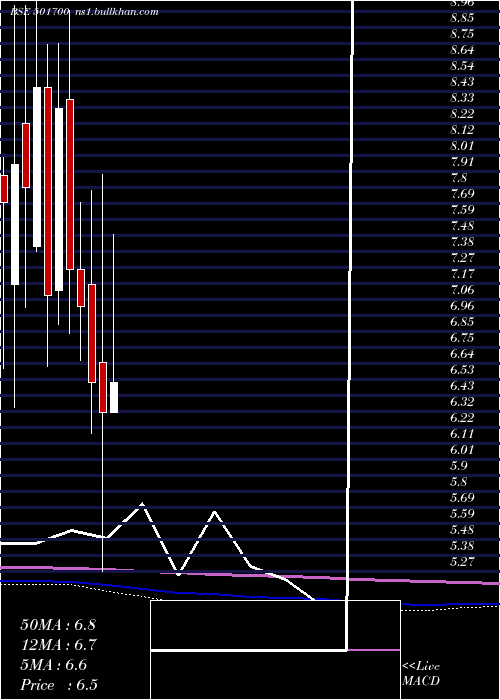Select the 5.38 price axis label
This screenshot has height=700, width=500.
[462, 546]
